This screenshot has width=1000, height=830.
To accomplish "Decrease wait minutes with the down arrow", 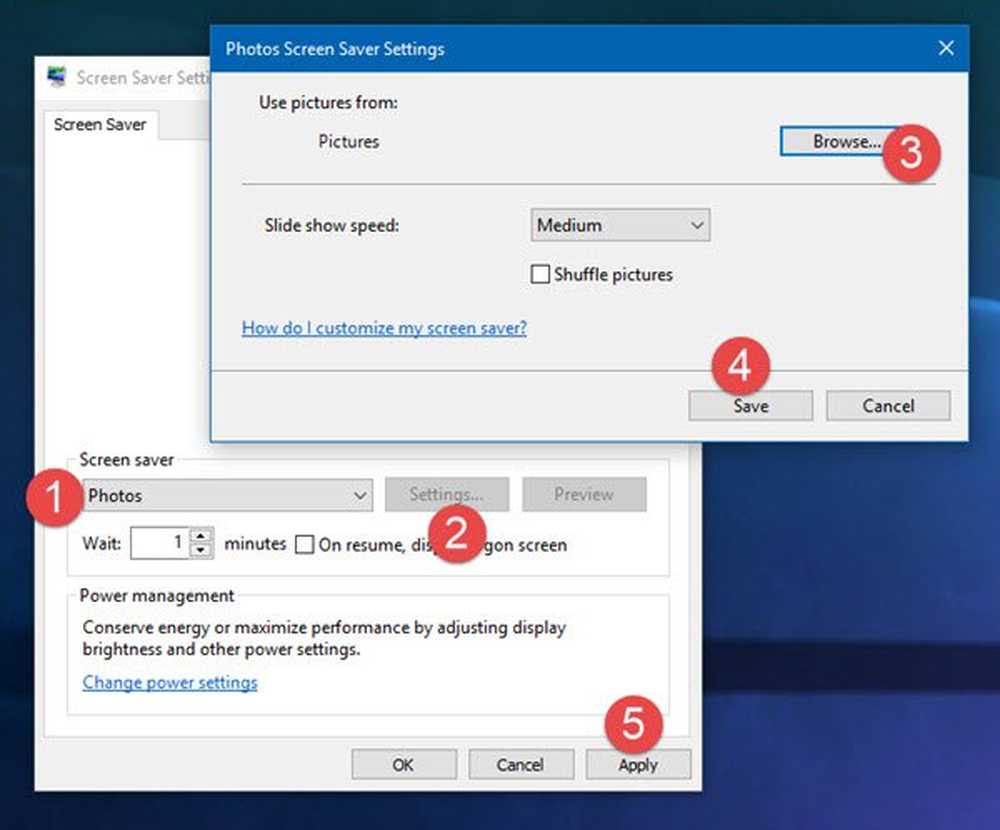I will (202, 551).
